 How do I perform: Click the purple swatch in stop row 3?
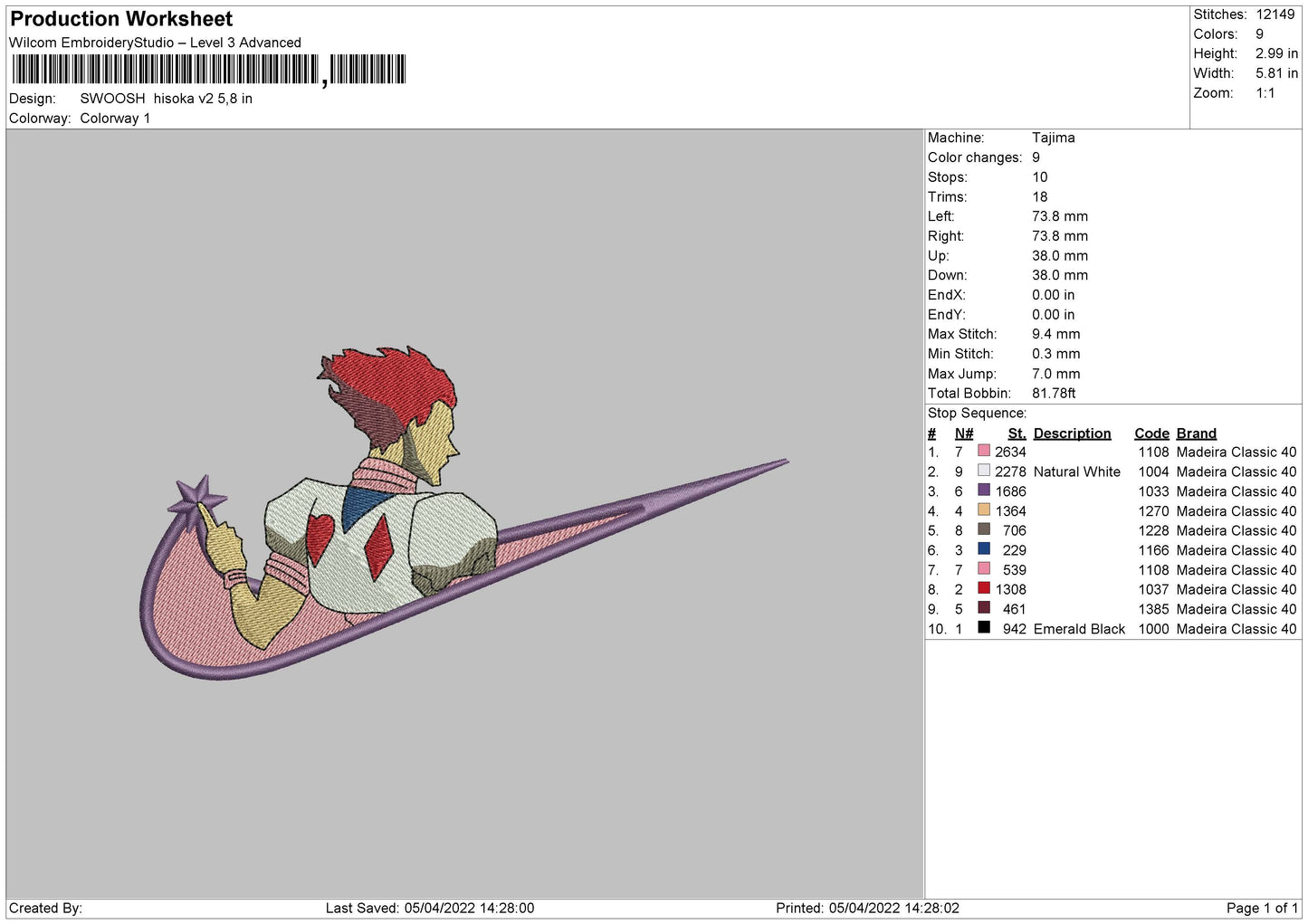tap(984, 491)
